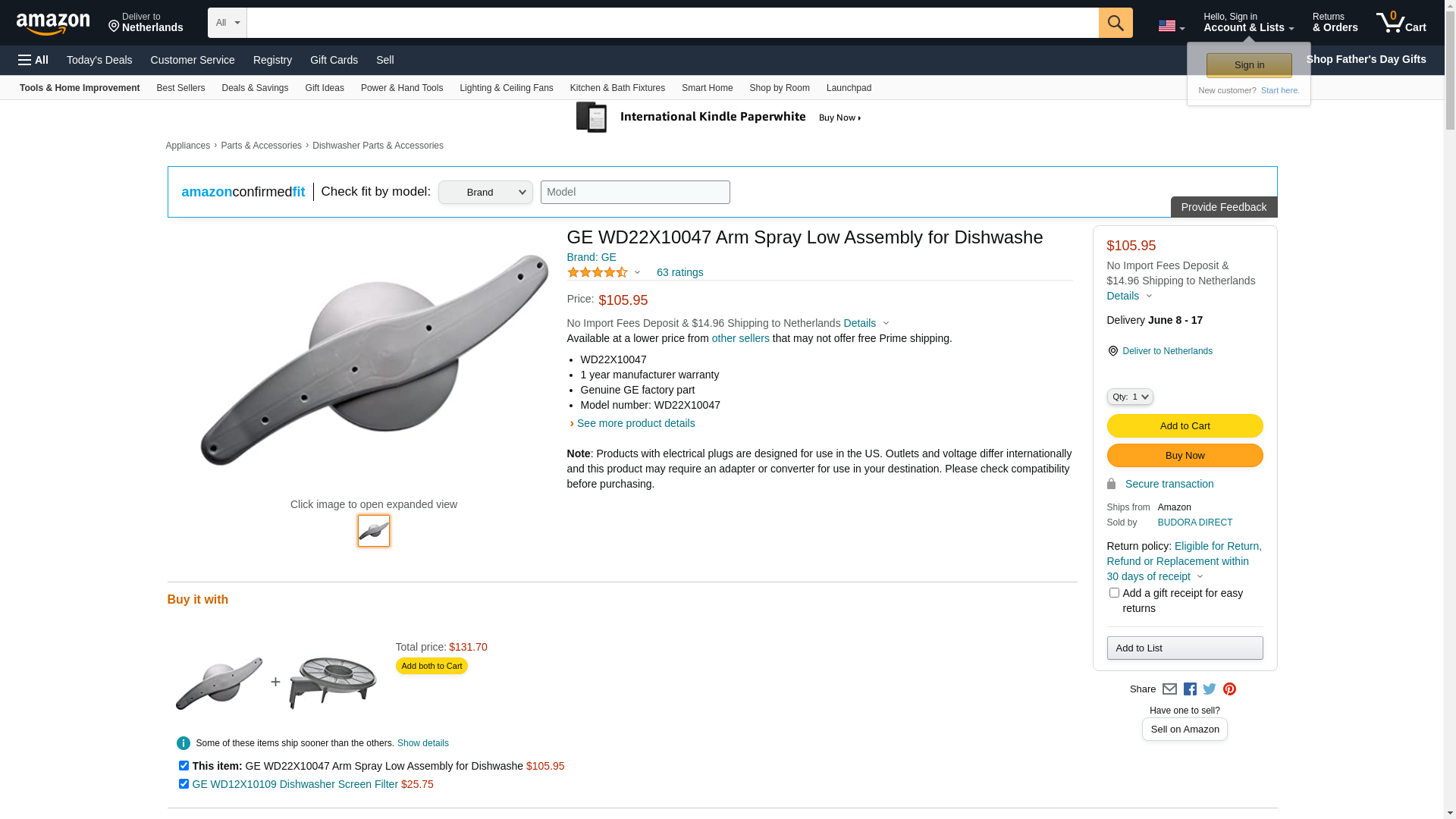This screenshot has height=819, width=1456.
Task: Click the search magnifier button
Action: (x=1115, y=23)
